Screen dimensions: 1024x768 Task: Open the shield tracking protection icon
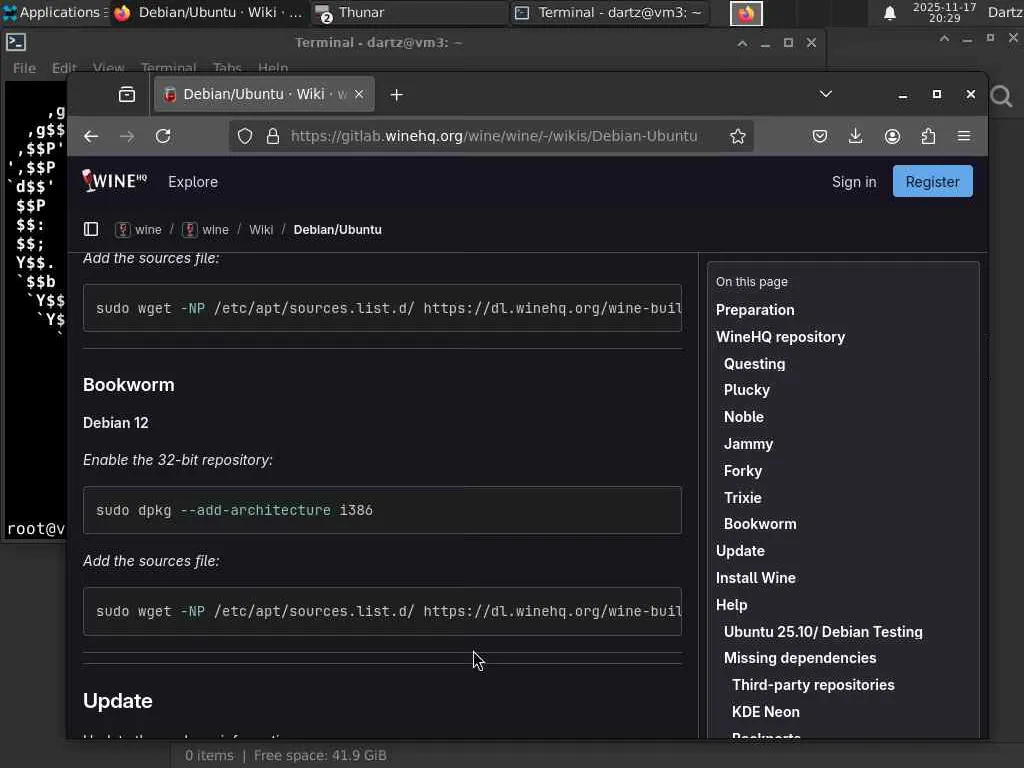245,136
